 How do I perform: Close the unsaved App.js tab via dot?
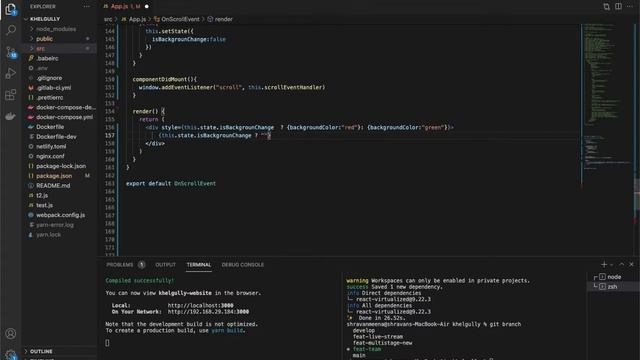pos(147,7)
